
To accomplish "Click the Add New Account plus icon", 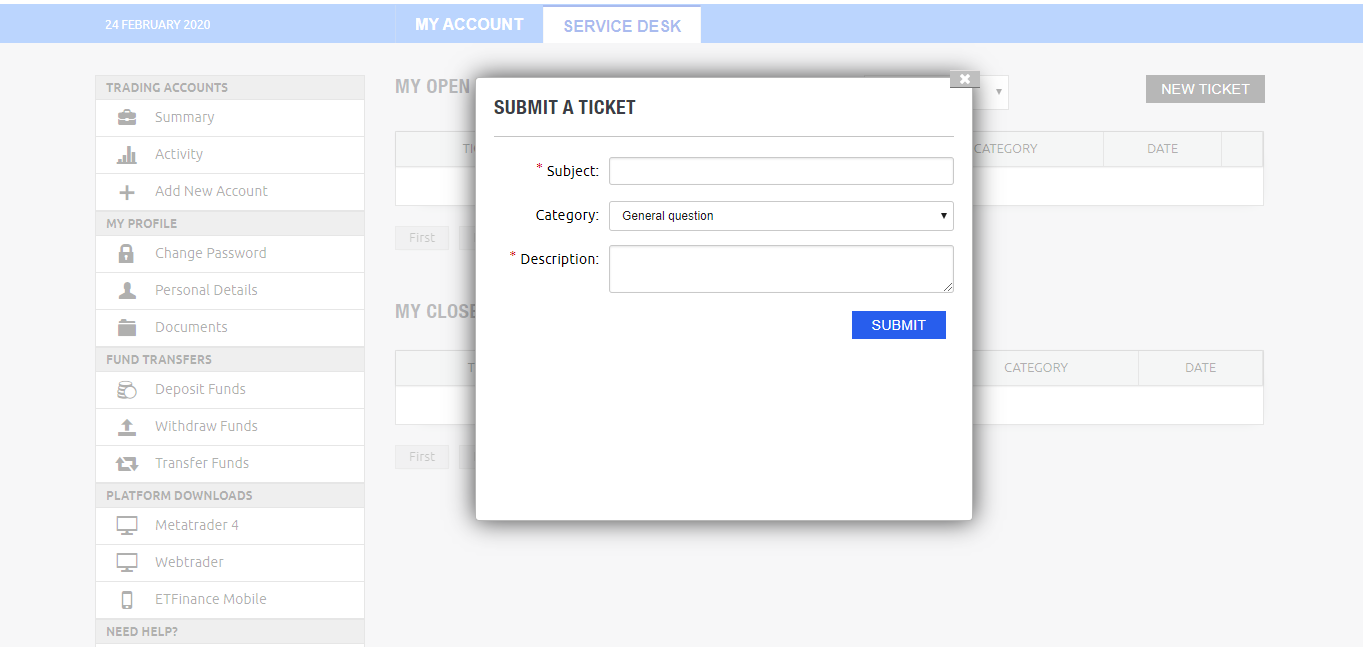I will (x=127, y=192).
